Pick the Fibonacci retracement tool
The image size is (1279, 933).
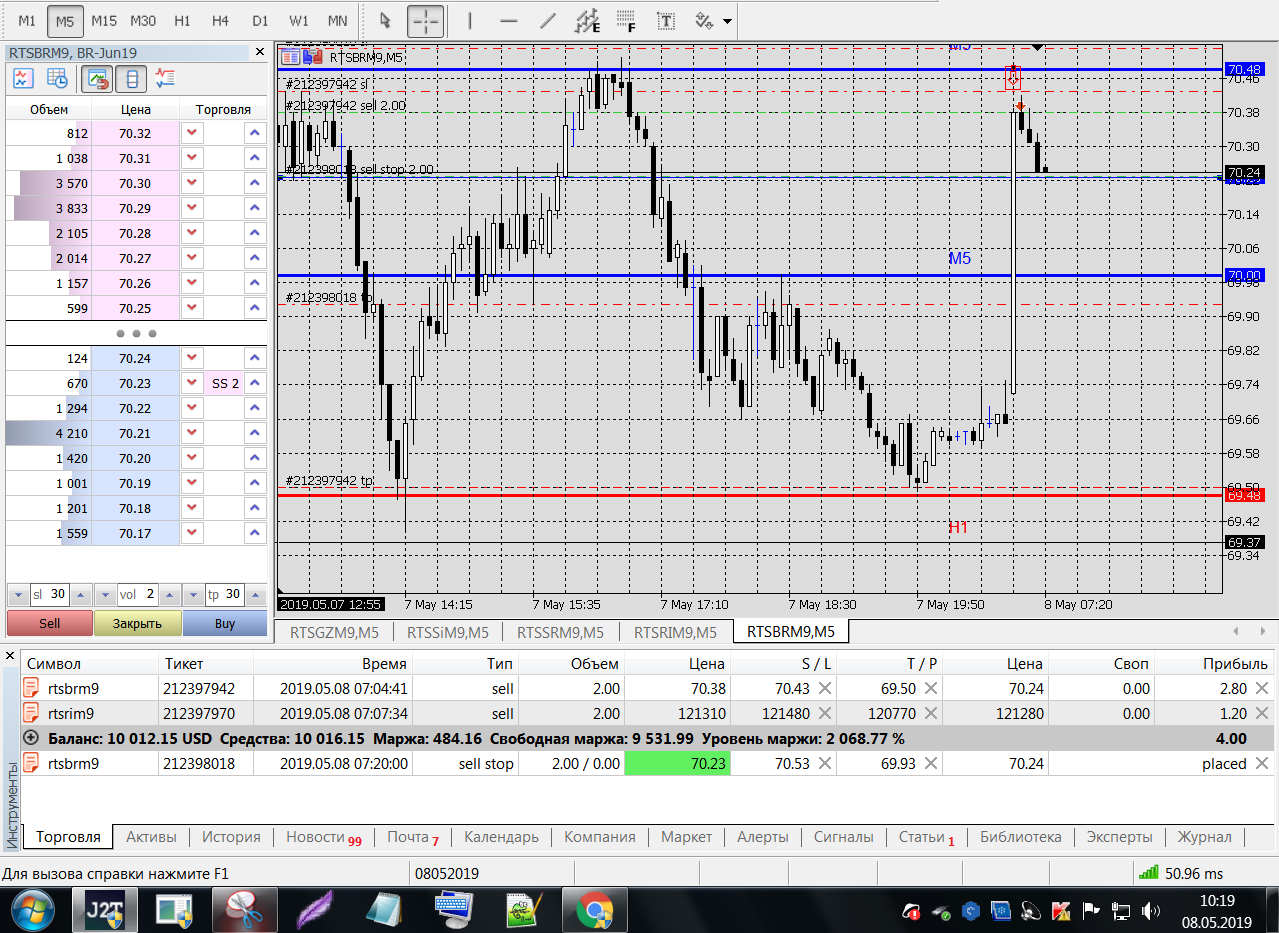point(626,20)
